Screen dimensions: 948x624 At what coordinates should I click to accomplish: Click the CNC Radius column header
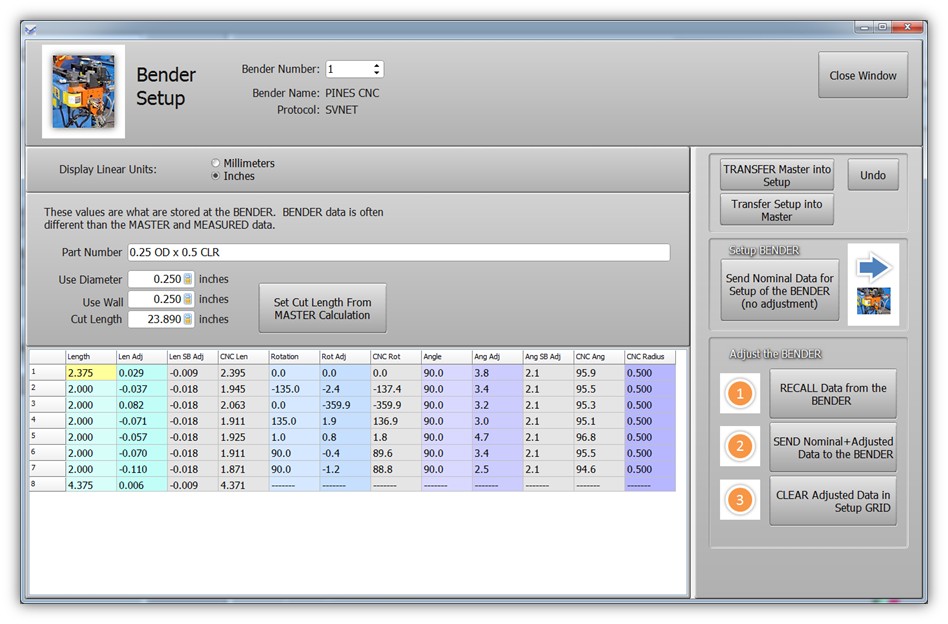[649, 357]
